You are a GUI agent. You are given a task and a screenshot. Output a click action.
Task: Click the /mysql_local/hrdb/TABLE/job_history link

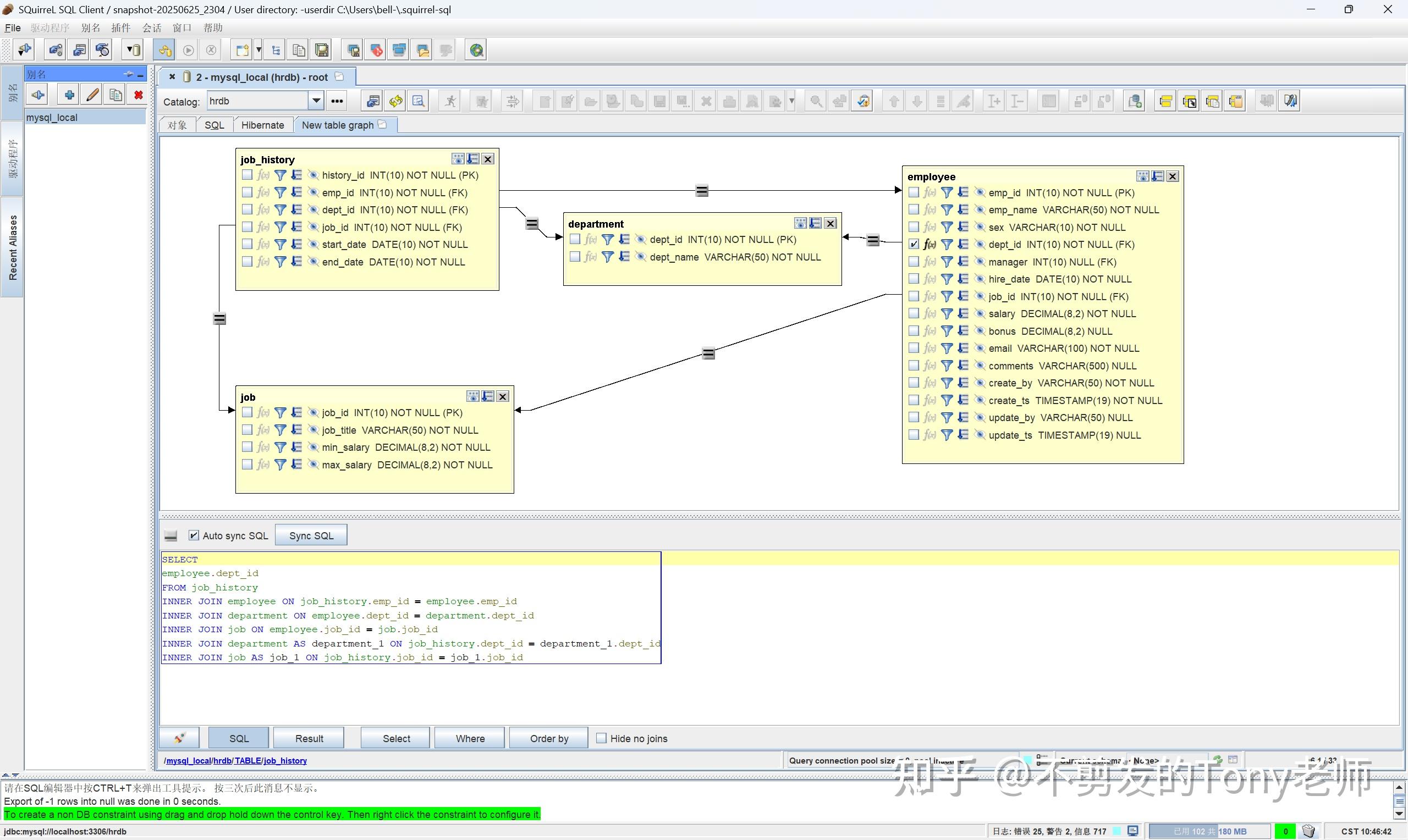click(235, 760)
